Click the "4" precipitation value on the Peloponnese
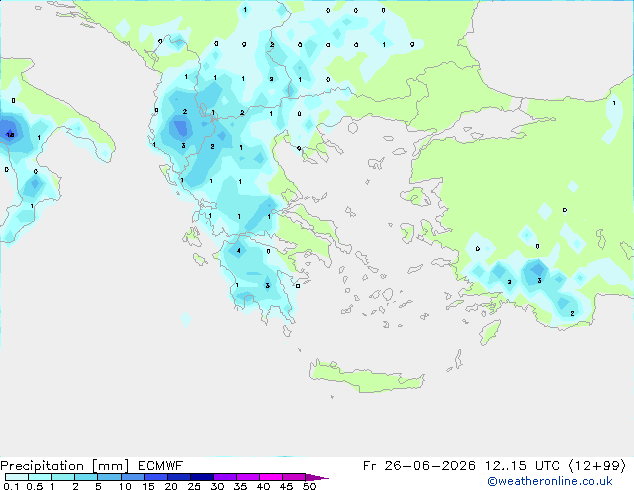 tap(239, 251)
